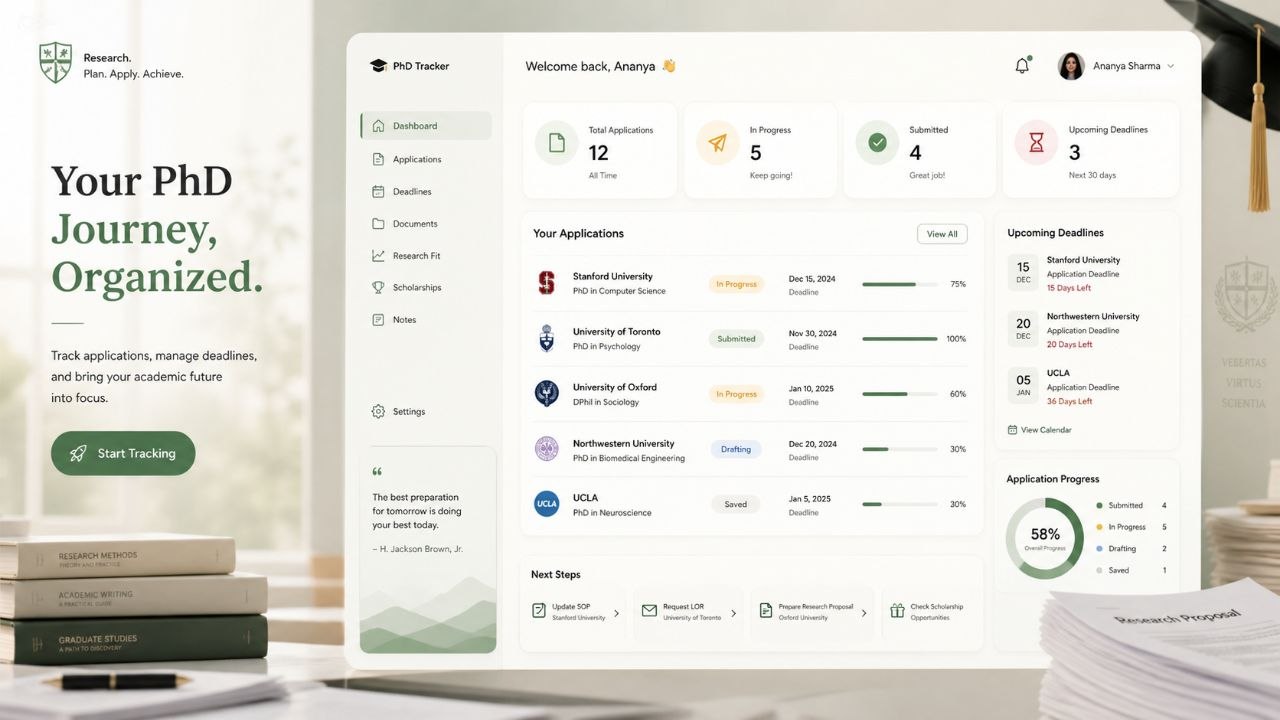This screenshot has height=720, width=1280.
Task: Click the Total Applications document icon
Action: click(556, 143)
